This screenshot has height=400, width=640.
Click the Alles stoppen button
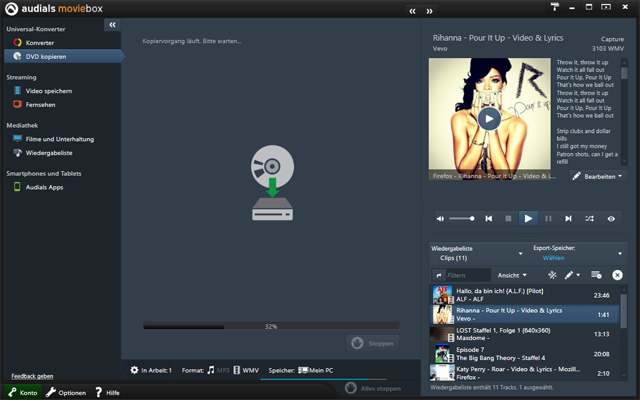click(x=373, y=388)
